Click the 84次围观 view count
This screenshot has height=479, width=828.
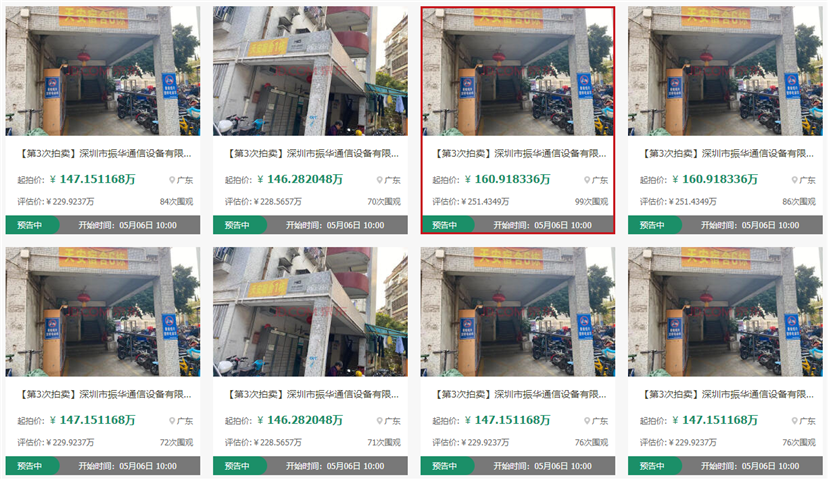(x=176, y=202)
